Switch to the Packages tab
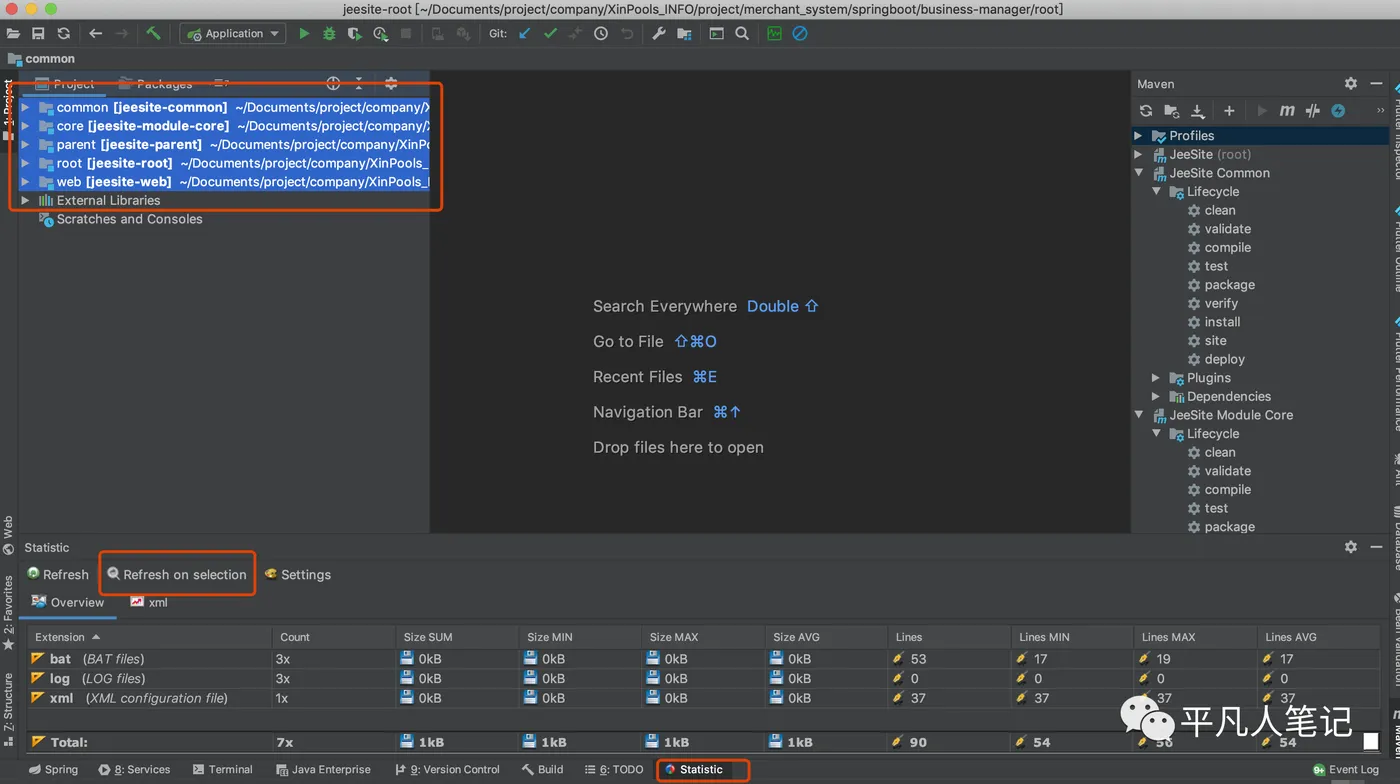The image size is (1400, 784). pyautogui.click(x=156, y=84)
